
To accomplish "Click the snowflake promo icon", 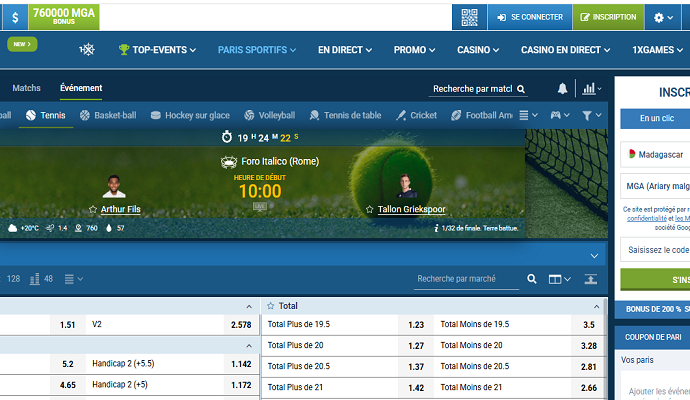I will [87, 50].
